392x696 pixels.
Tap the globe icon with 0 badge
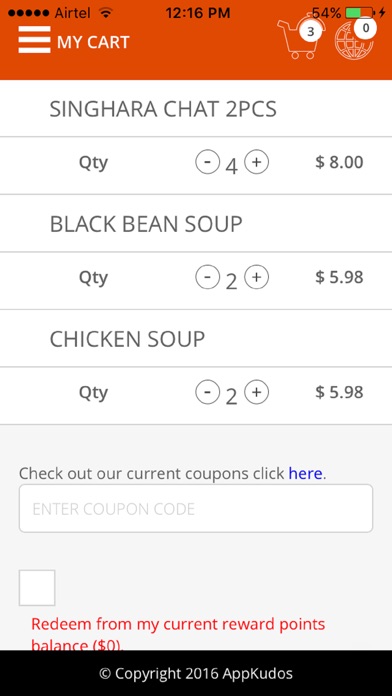point(355,38)
